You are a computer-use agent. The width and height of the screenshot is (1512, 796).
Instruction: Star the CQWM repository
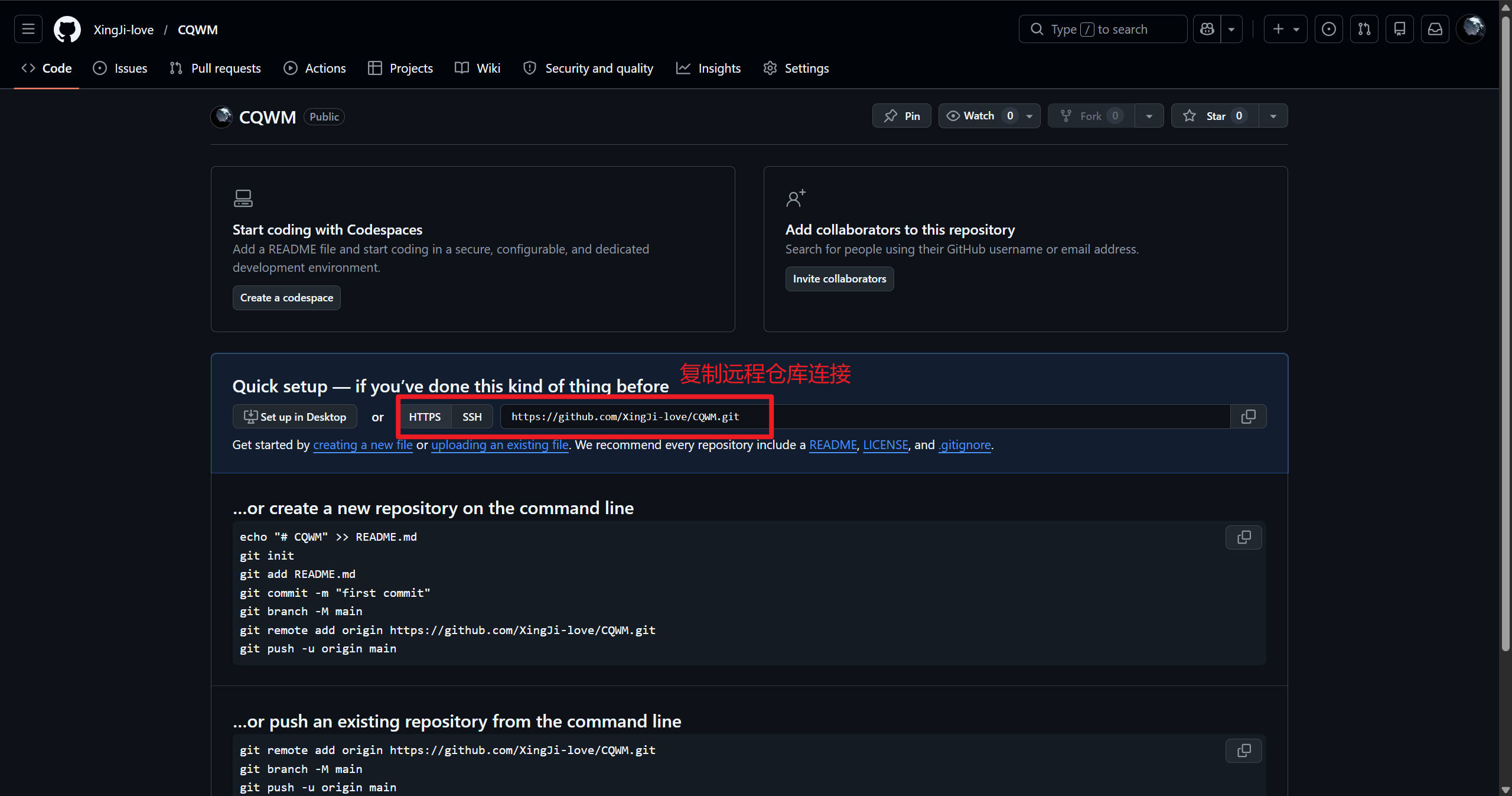pyautogui.click(x=1216, y=116)
